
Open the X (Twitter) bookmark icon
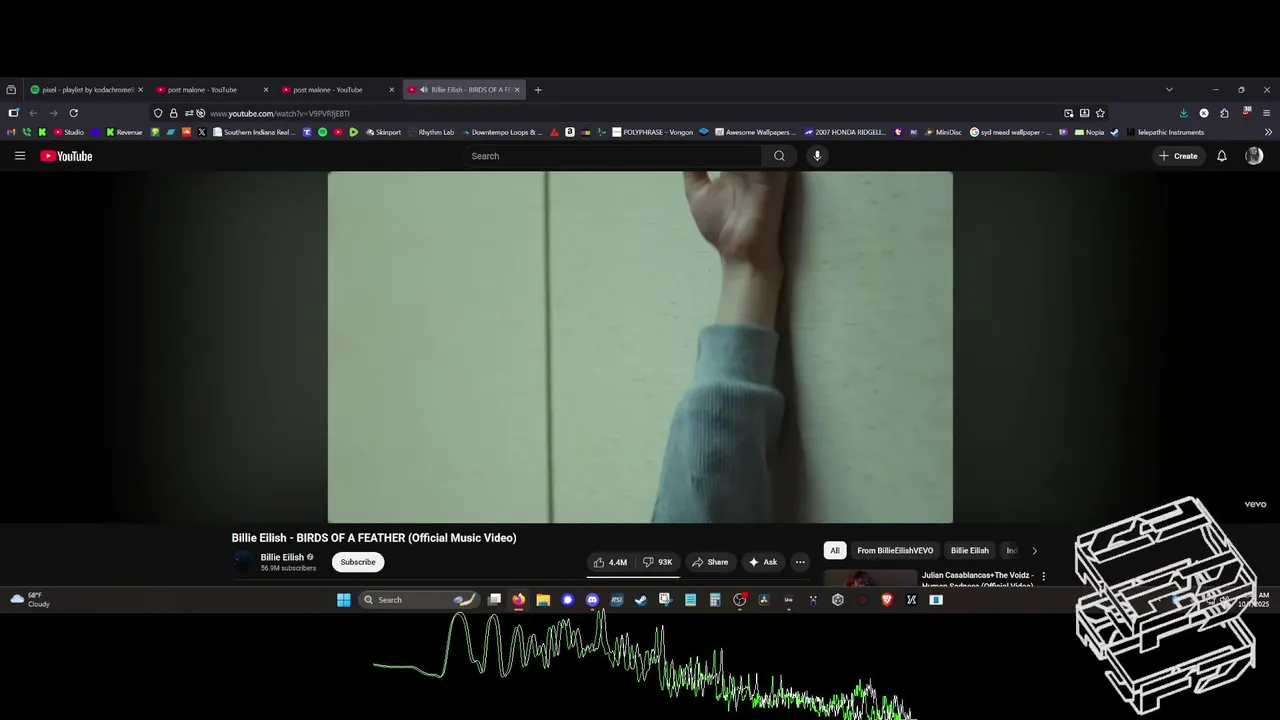(202, 132)
